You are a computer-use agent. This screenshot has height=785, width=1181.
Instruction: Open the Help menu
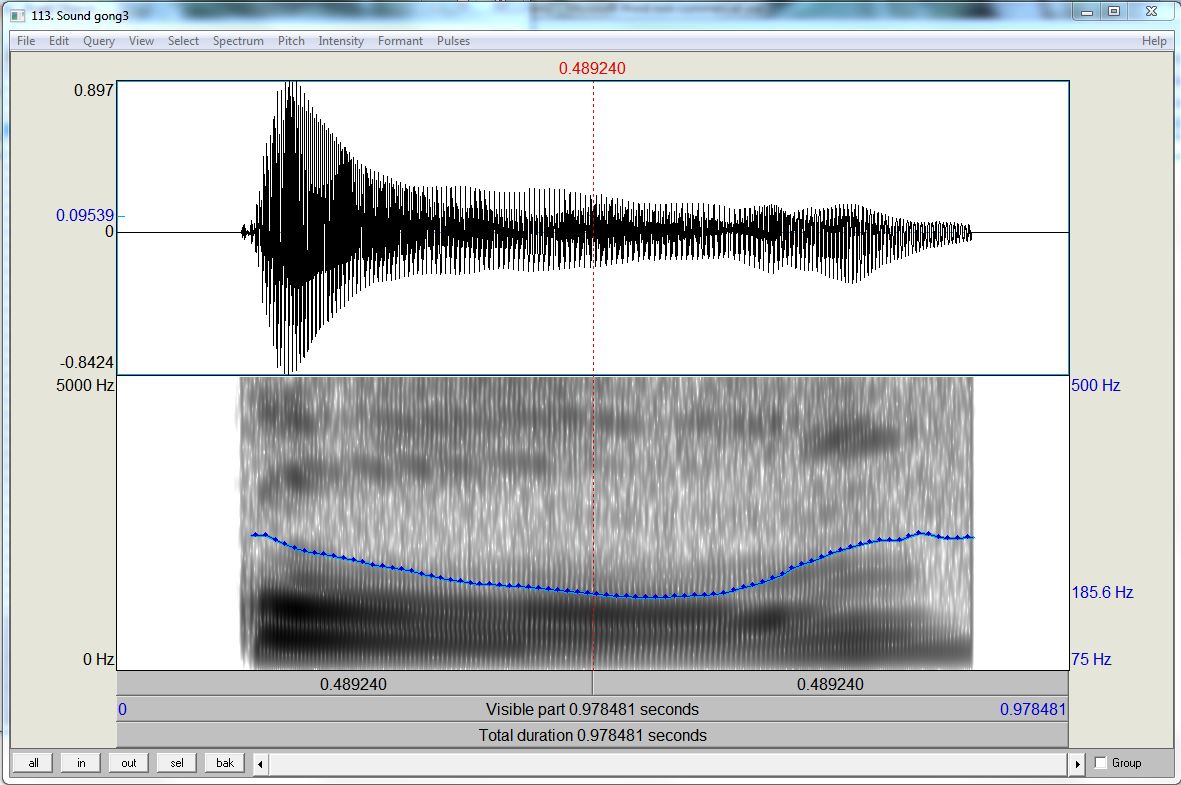click(1154, 41)
